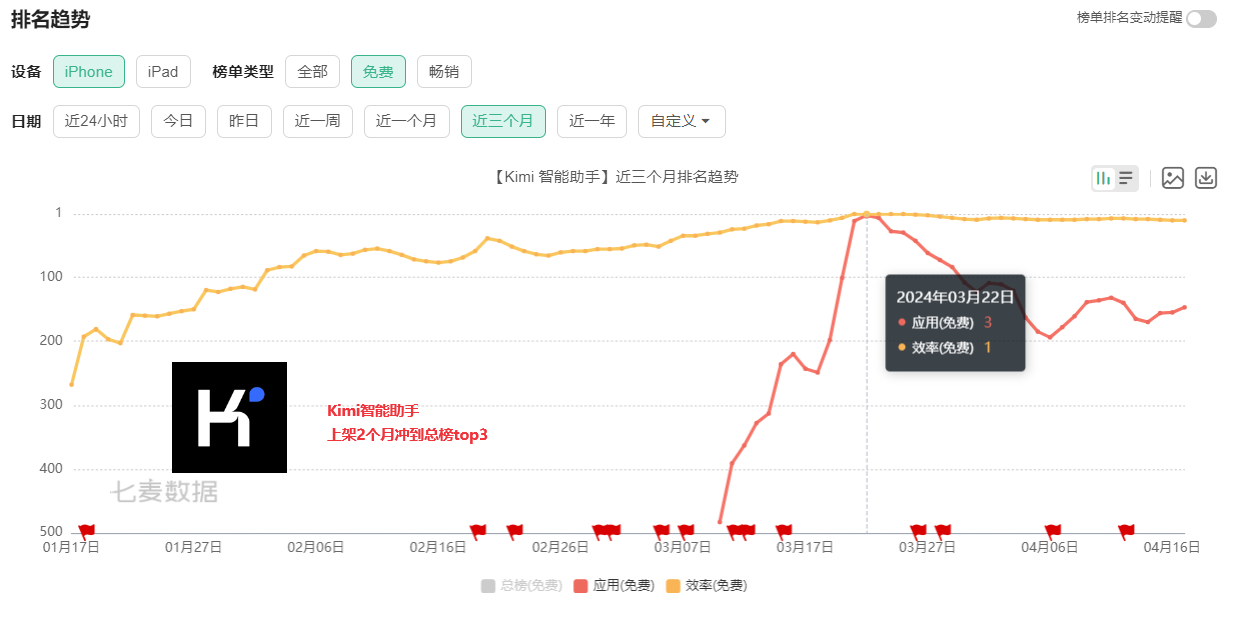The width and height of the screenshot is (1253, 623).
Task: Switch the chart to bar chart view
Action: click(x=1105, y=178)
